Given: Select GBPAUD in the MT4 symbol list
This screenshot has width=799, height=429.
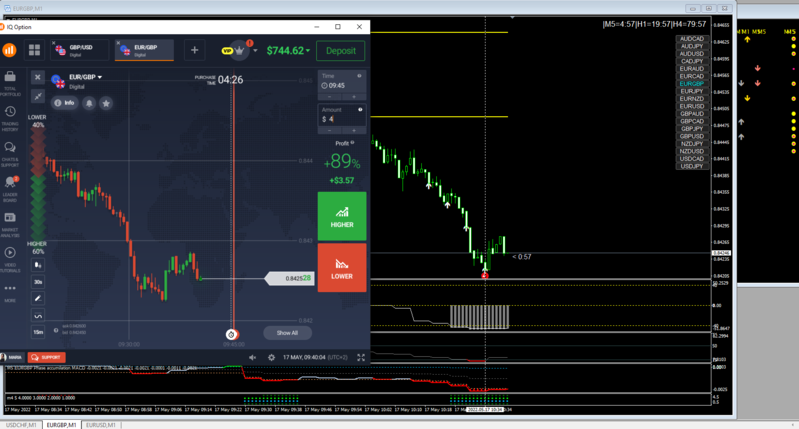Looking at the screenshot, I should click(x=691, y=114).
